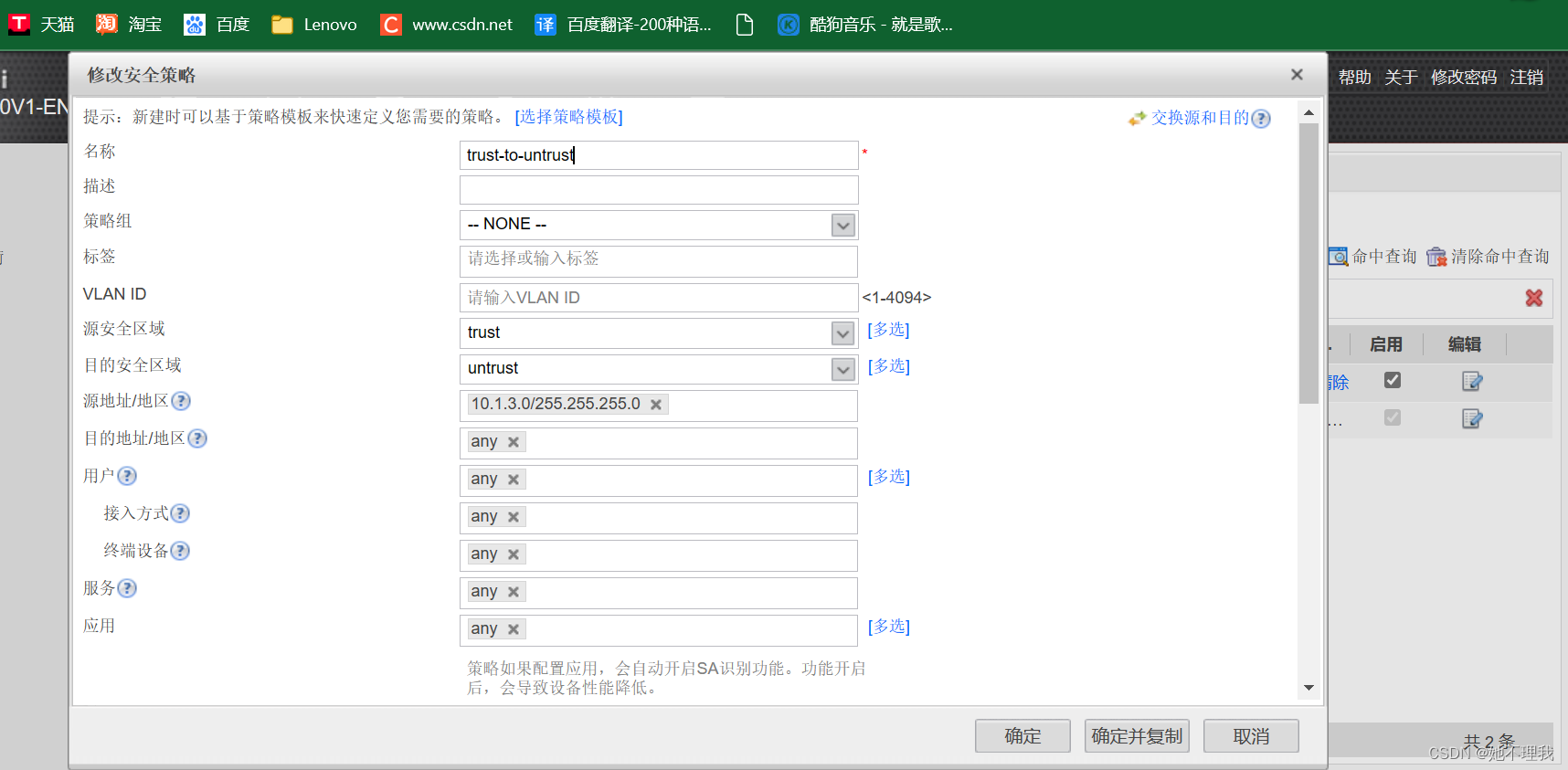The height and width of the screenshot is (770, 1568).
Task: Click the 启用 column header in background table
Action: (1386, 344)
